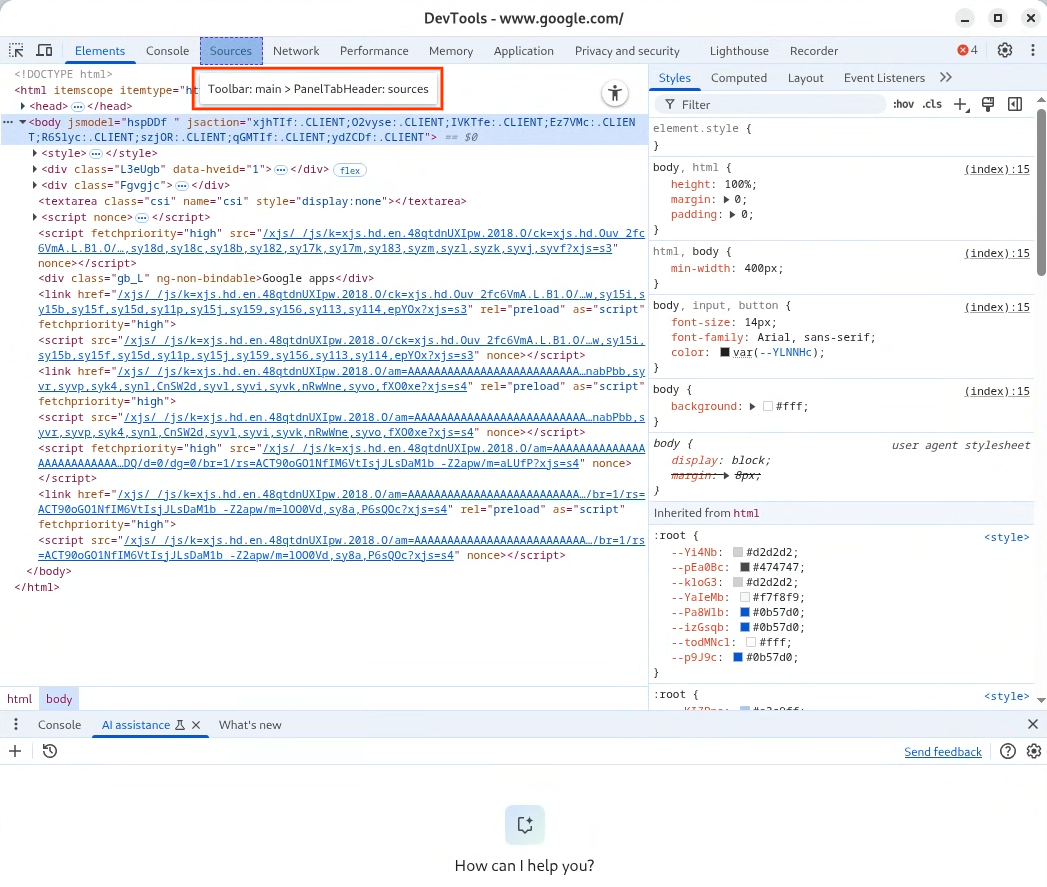Toggle the :hov element state option

(x=903, y=104)
